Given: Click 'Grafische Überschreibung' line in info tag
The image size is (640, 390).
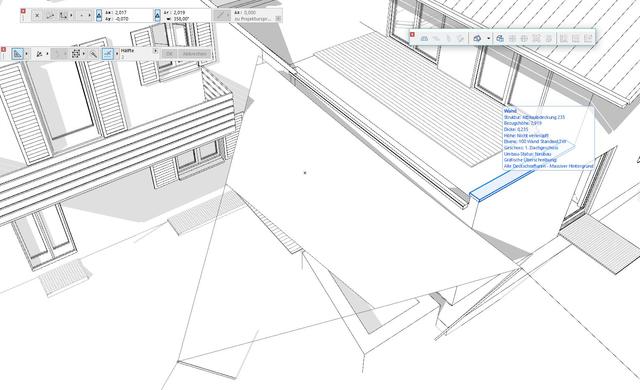Looking at the screenshot, I should tap(530, 160).
